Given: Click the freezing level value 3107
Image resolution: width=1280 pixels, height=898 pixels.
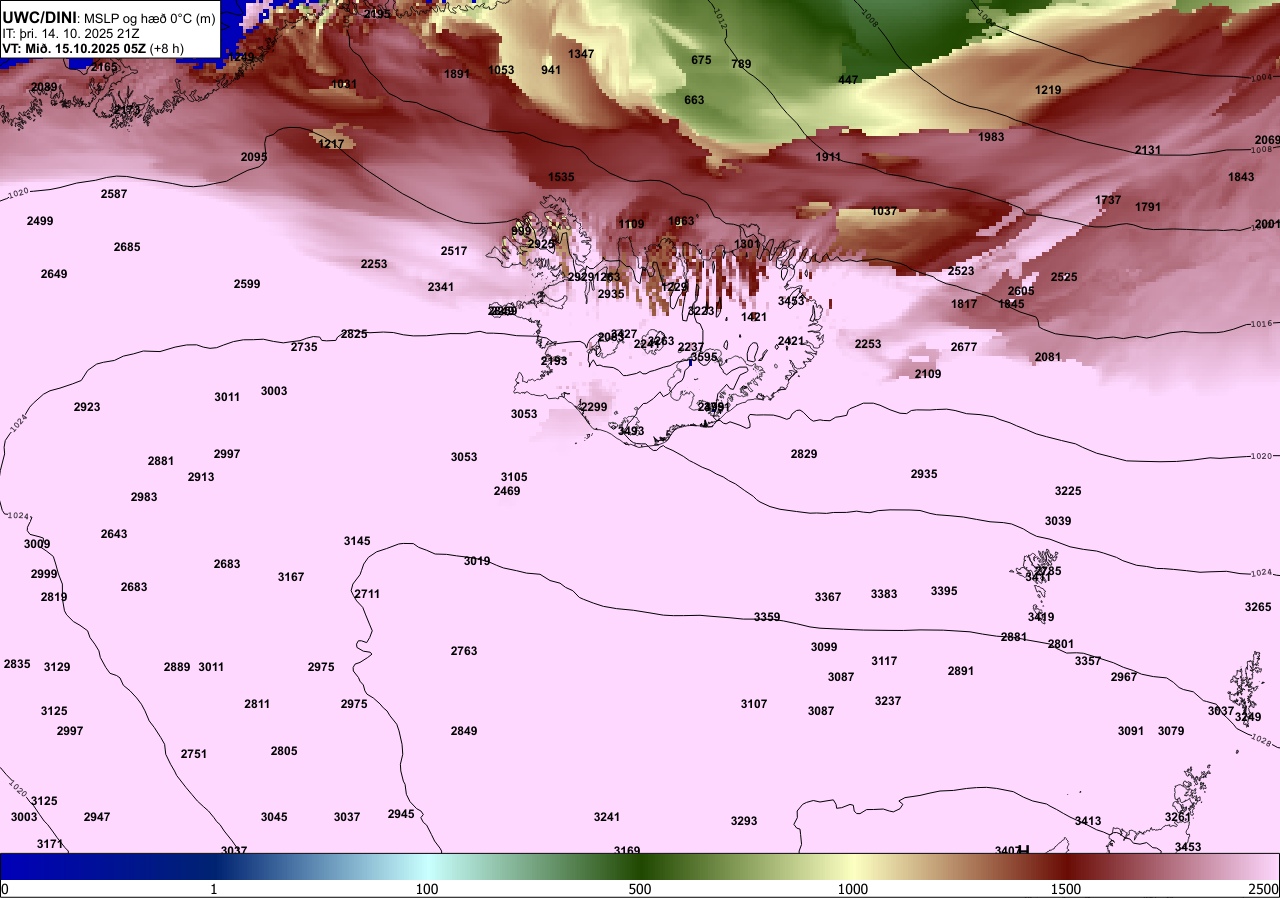Looking at the screenshot, I should pyautogui.click(x=754, y=704).
